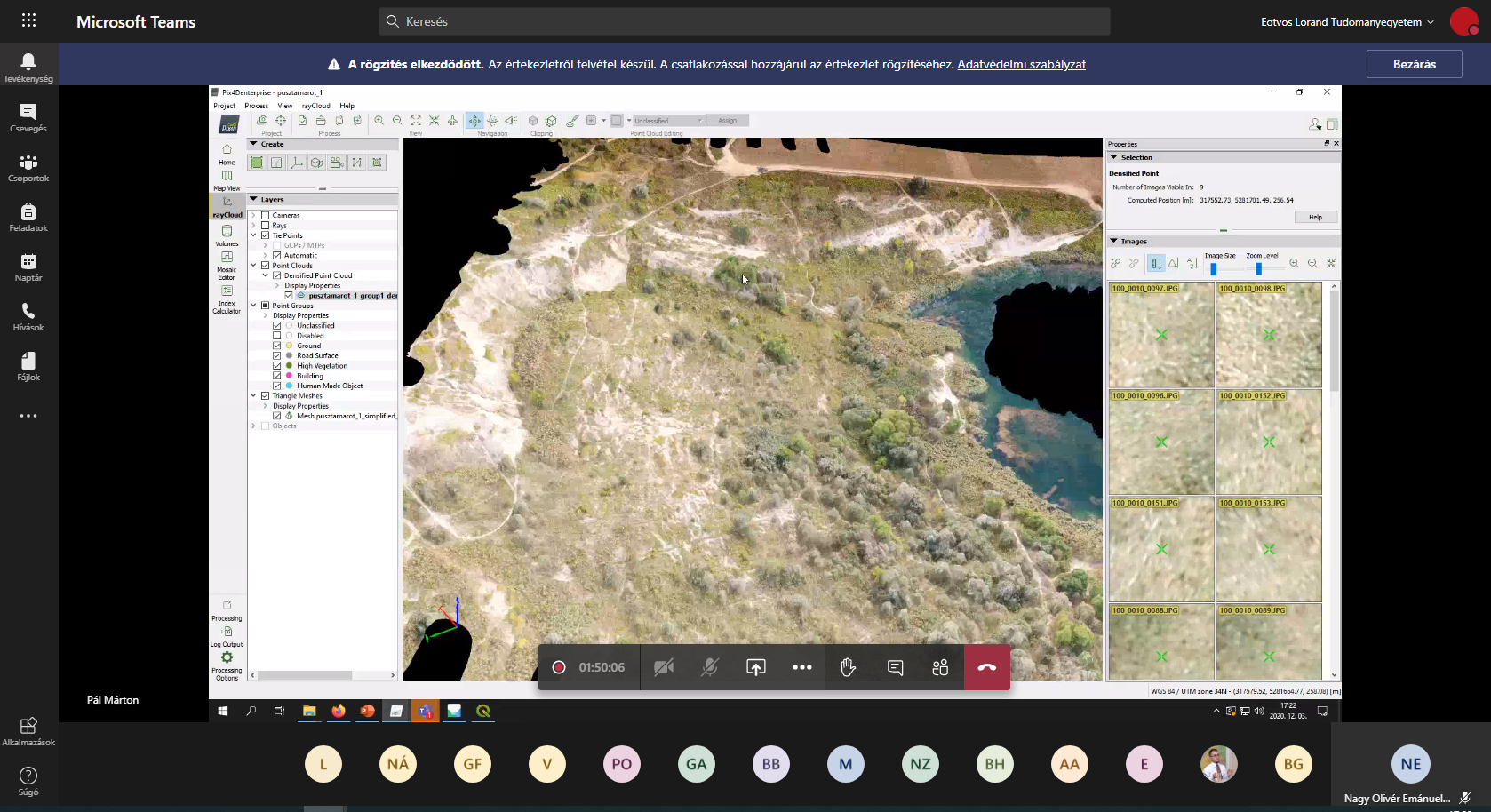Open Pix4D View menu
The height and width of the screenshot is (812, 1491).
(x=285, y=106)
